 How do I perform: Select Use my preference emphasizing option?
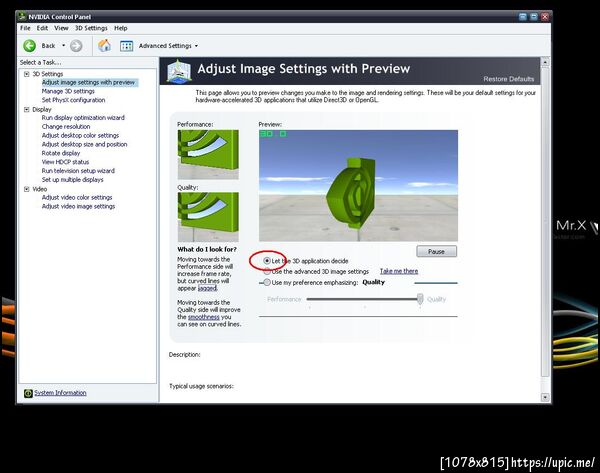(267, 282)
